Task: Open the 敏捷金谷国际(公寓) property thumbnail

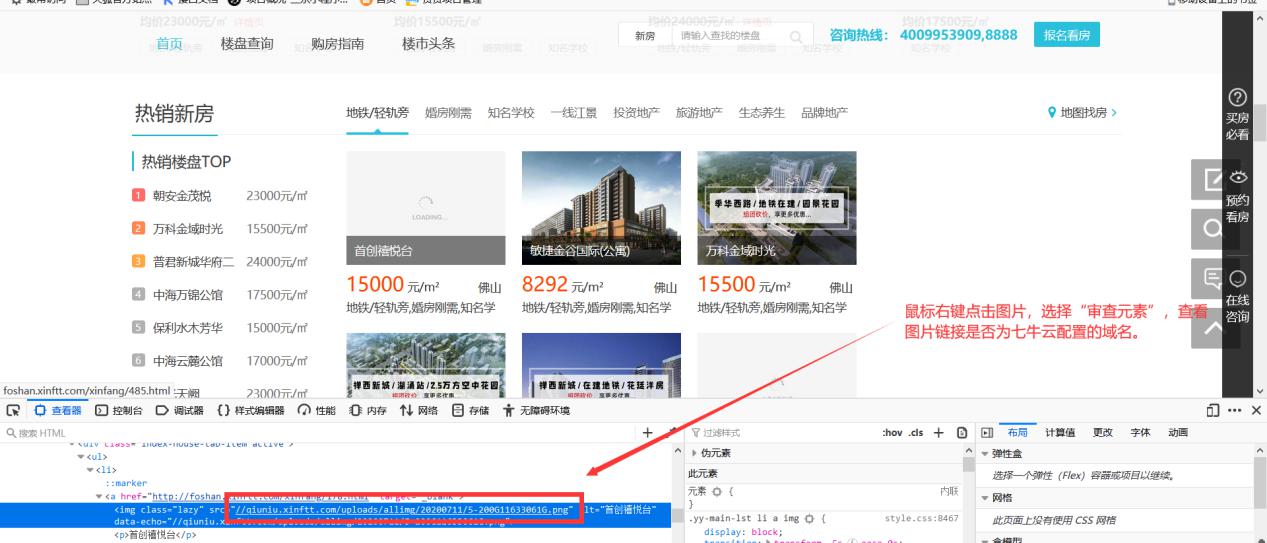Action: click(601, 208)
